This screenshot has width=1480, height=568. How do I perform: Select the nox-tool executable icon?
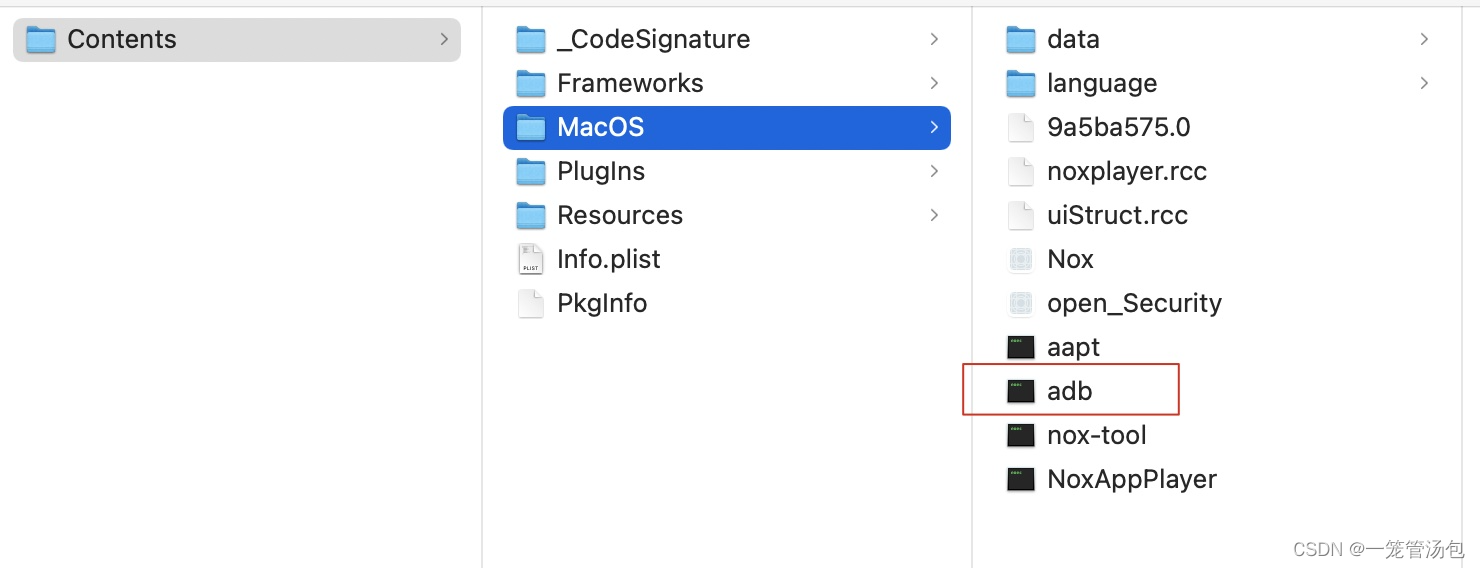pyautogui.click(x=1020, y=435)
